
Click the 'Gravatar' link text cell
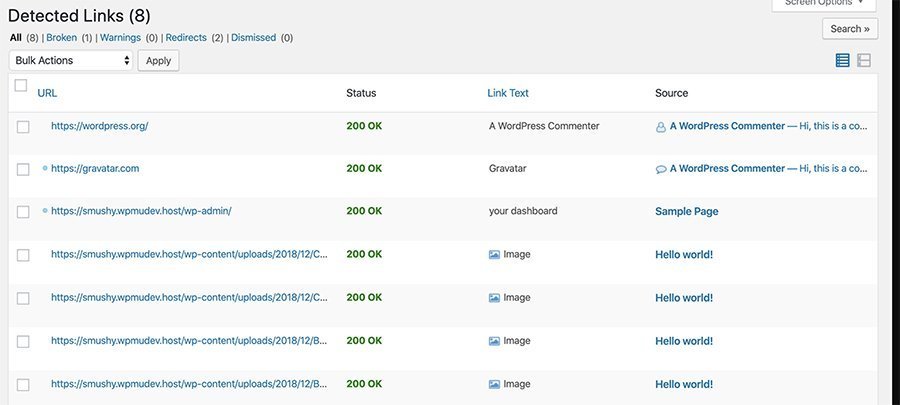coord(507,168)
